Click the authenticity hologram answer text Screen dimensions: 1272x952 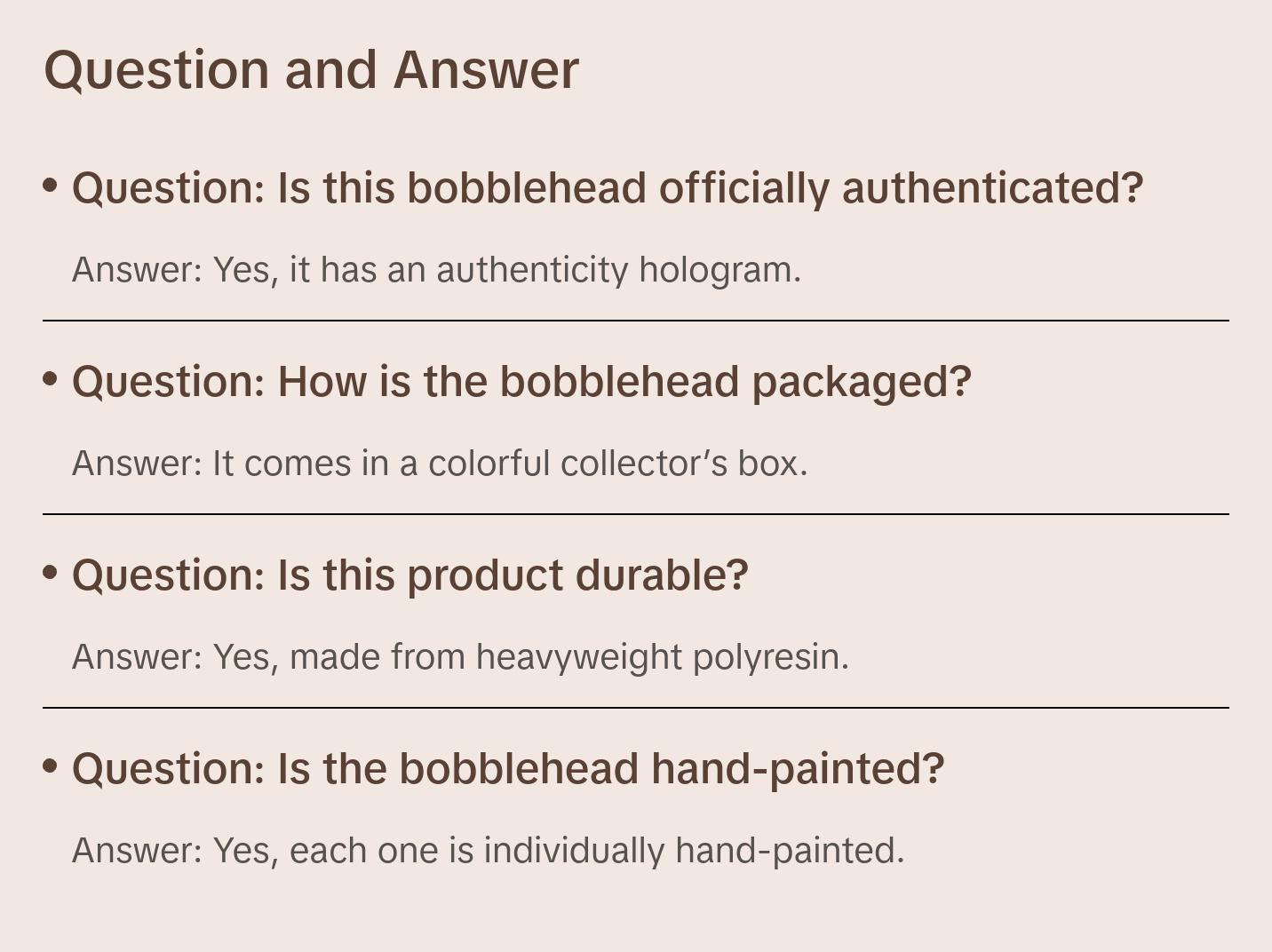436,270
